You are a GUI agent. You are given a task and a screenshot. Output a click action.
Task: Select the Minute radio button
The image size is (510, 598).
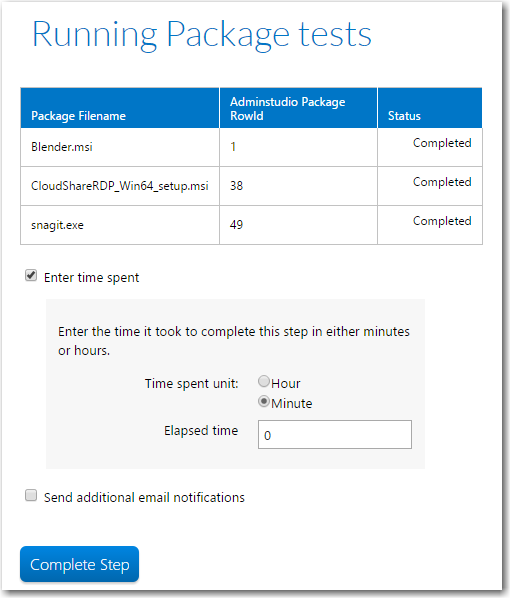tap(264, 401)
